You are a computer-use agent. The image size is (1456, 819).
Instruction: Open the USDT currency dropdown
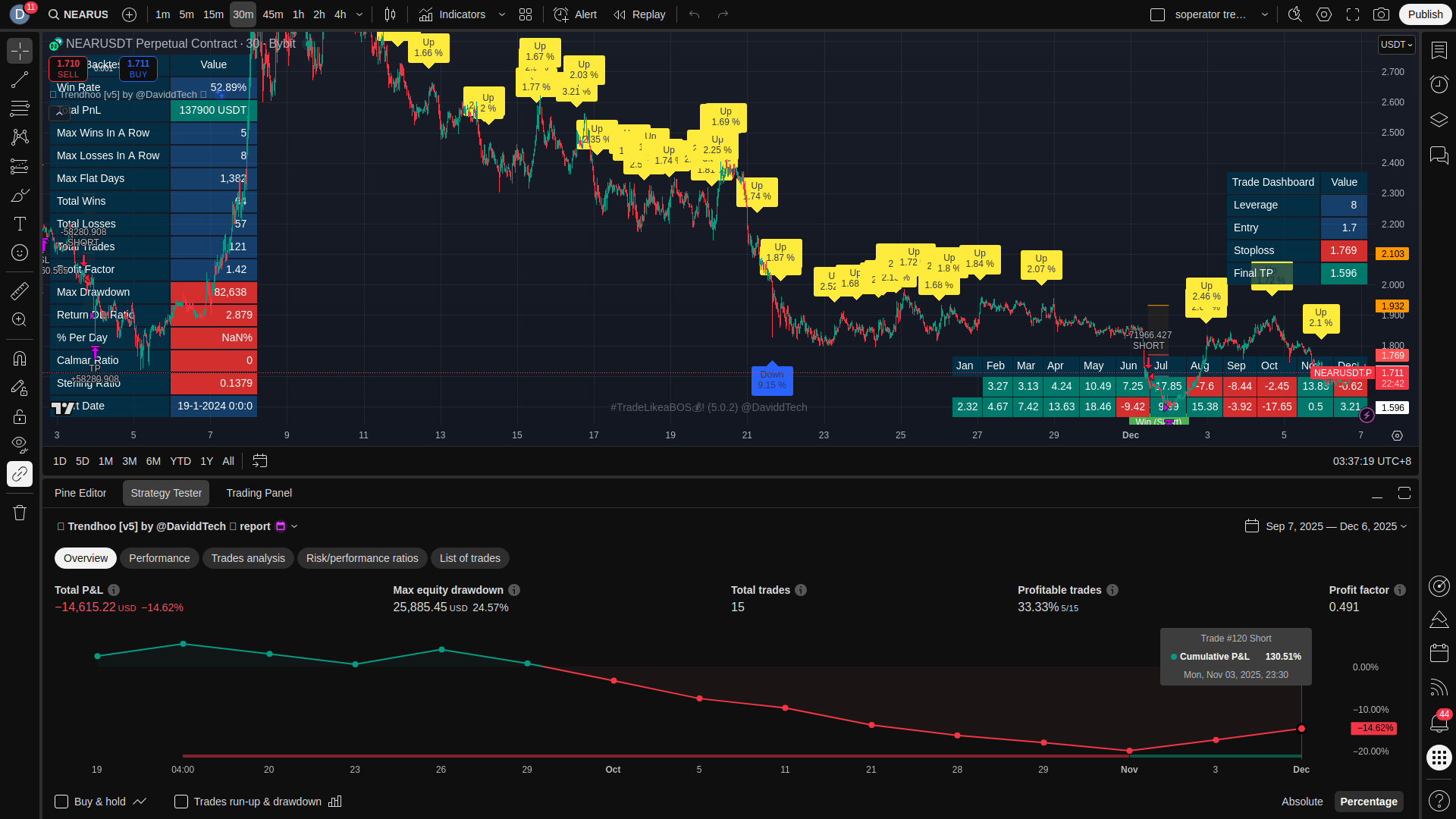1396,45
